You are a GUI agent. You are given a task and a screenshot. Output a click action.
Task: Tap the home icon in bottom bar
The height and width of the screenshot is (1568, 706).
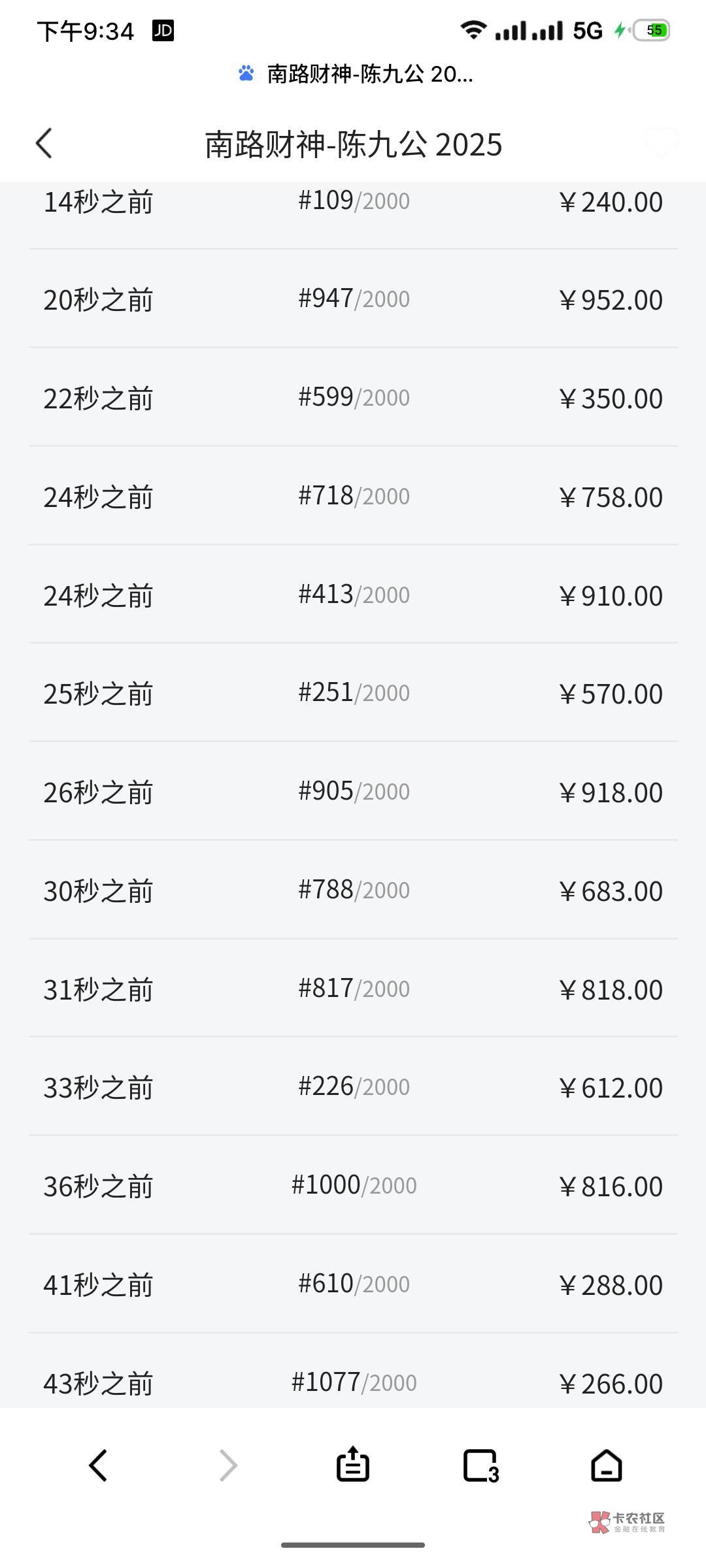point(606,1465)
